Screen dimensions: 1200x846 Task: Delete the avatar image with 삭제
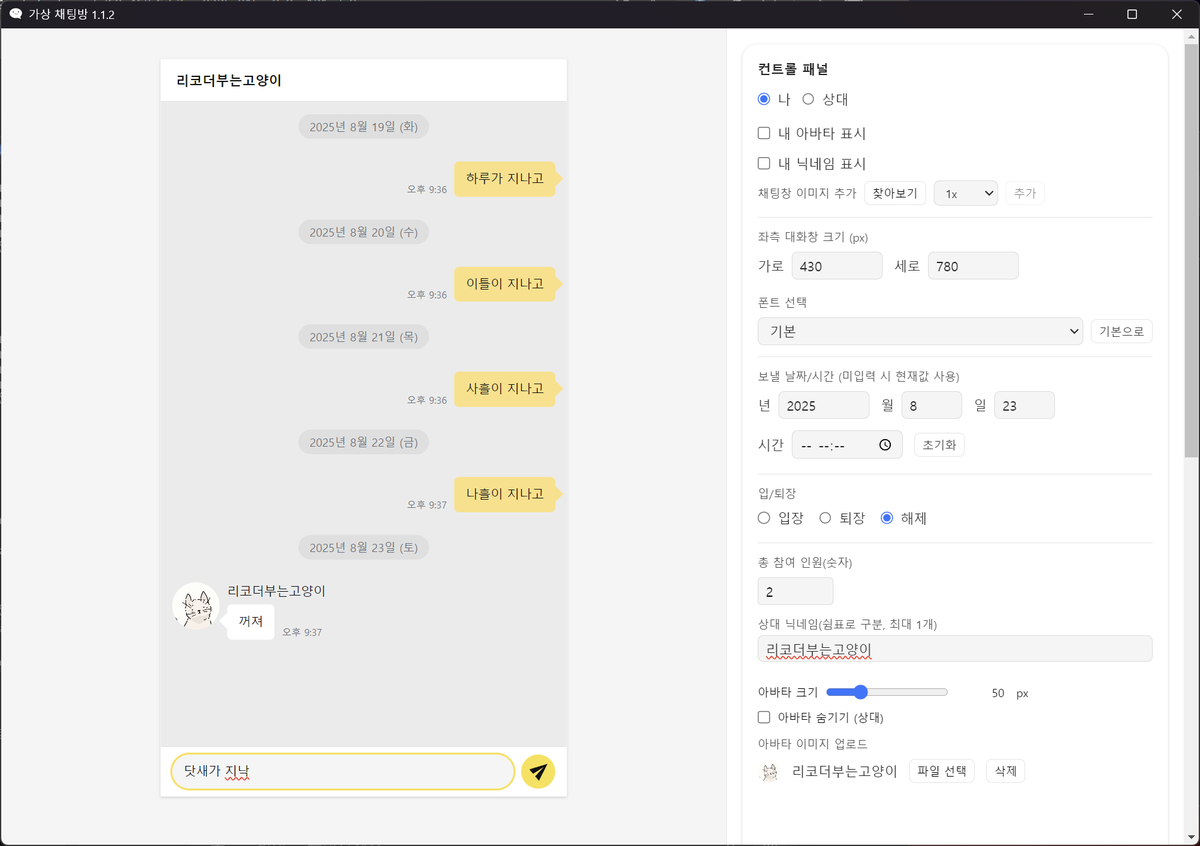pyautogui.click(x=1005, y=771)
